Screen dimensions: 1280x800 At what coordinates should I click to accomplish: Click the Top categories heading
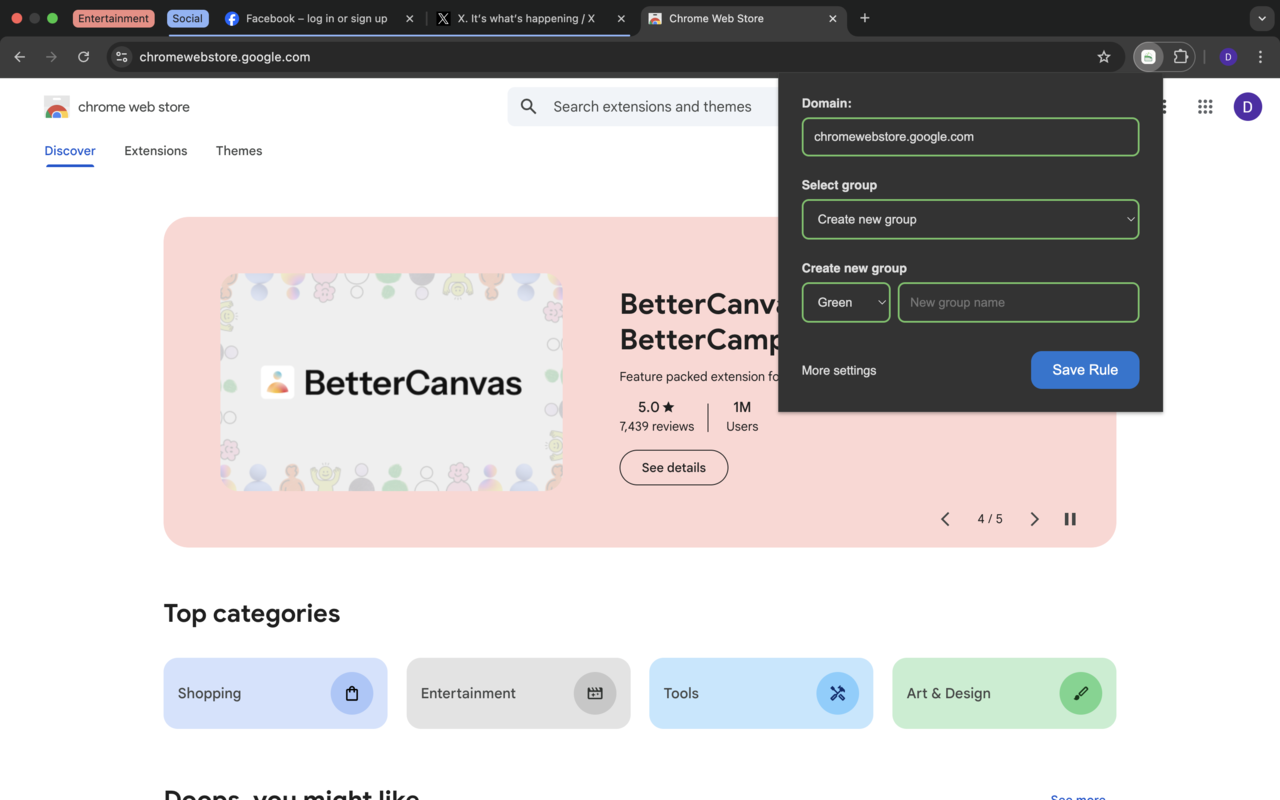pyautogui.click(x=252, y=613)
